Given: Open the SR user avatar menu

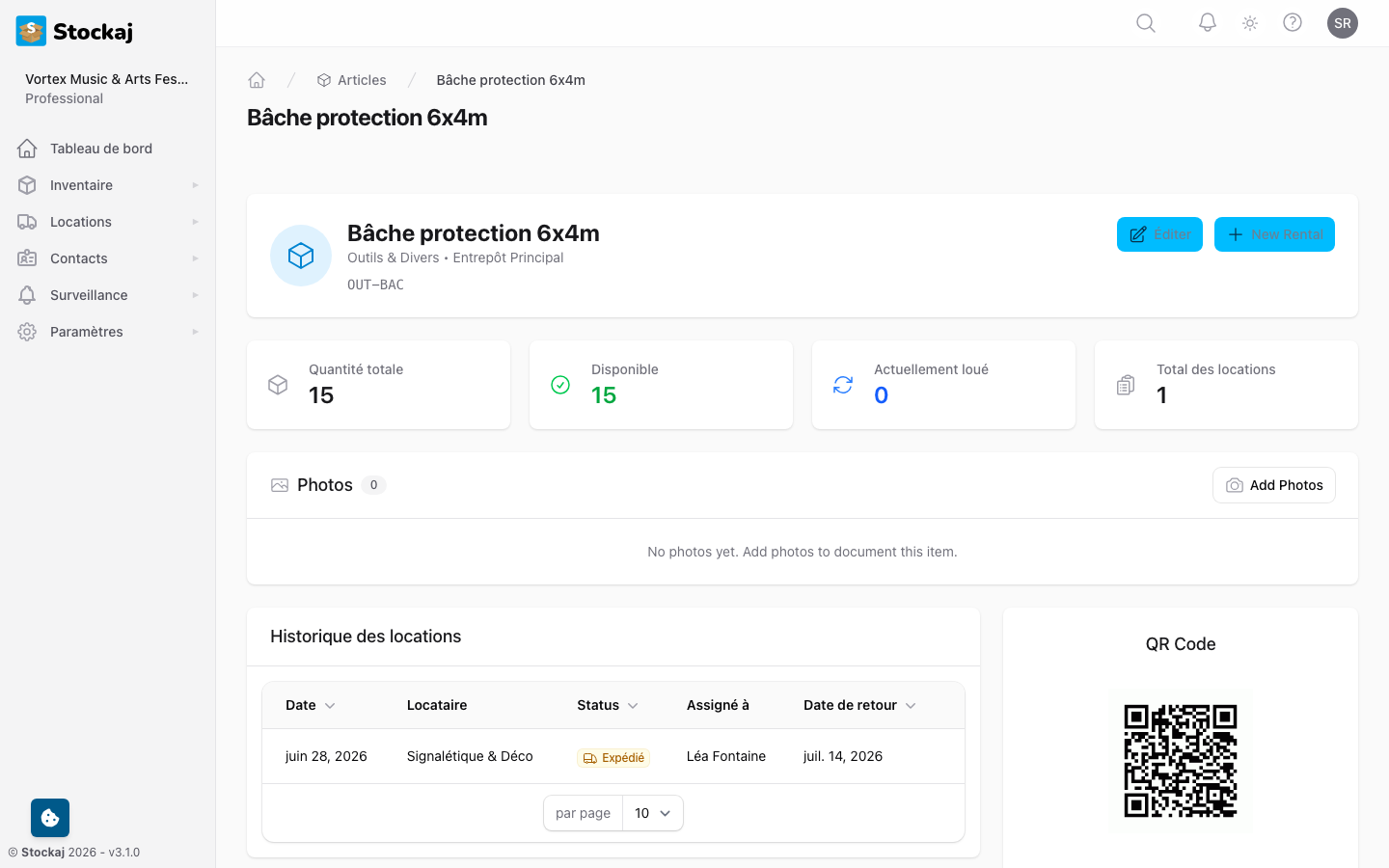Looking at the screenshot, I should (1343, 22).
